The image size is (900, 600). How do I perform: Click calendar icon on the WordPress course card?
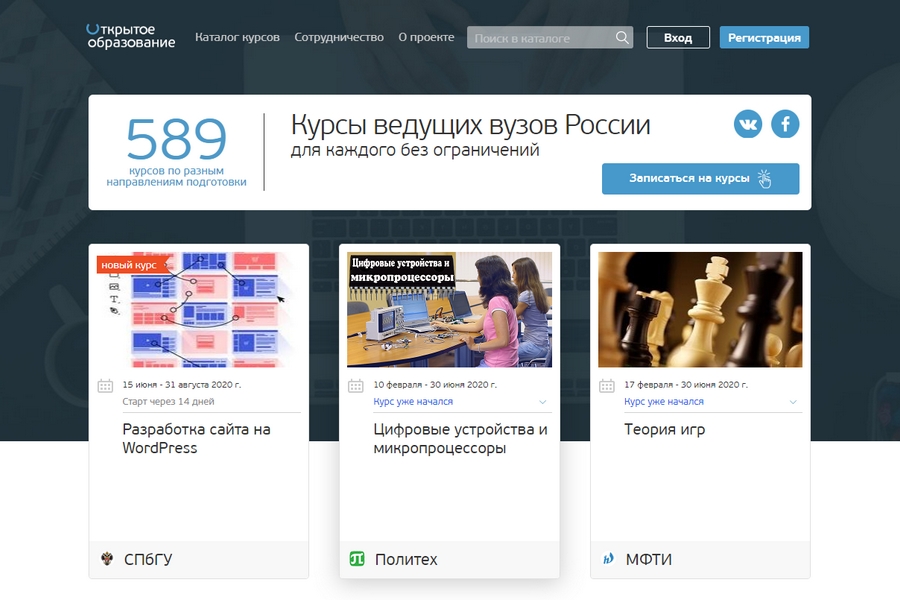click(105, 386)
